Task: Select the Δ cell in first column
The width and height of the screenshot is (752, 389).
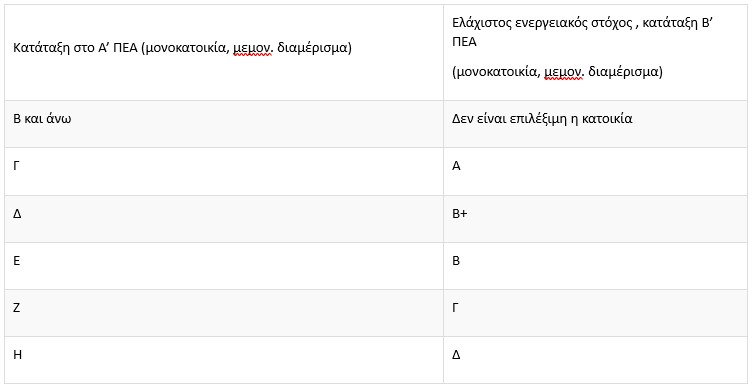Action: tap(224, 219)
